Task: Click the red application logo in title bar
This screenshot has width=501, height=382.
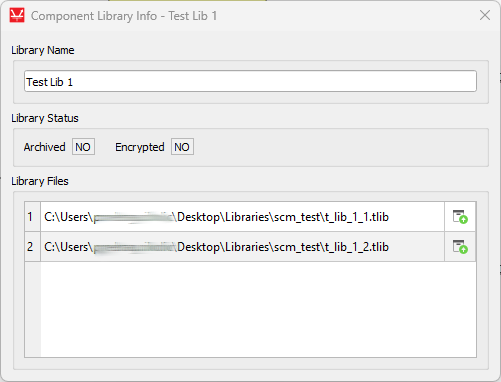Action: (17, 16)
